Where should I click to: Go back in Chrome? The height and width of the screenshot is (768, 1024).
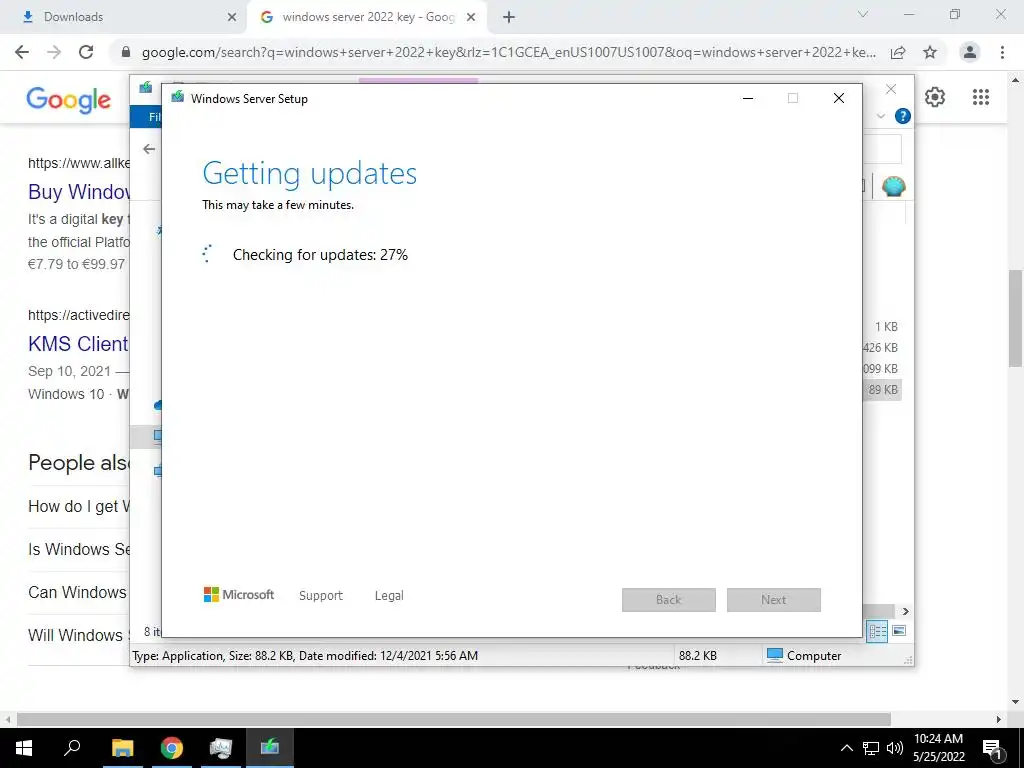click(x=22, y=52)
